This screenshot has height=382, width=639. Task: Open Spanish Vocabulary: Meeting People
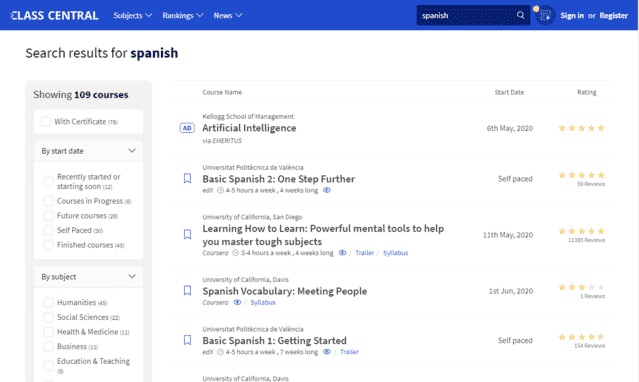pyautogui.click(x=284, y=291)
